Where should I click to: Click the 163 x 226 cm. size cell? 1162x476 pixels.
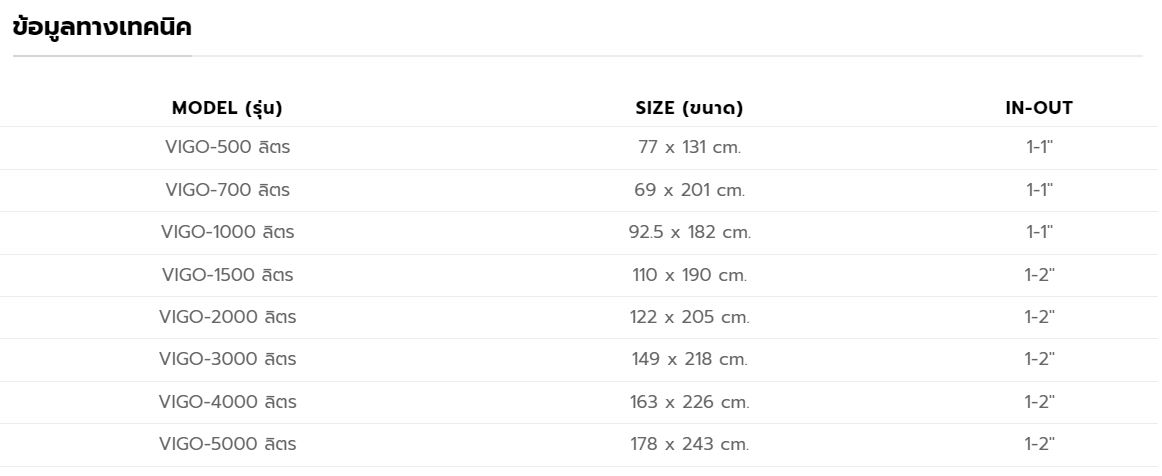[689, 402]
